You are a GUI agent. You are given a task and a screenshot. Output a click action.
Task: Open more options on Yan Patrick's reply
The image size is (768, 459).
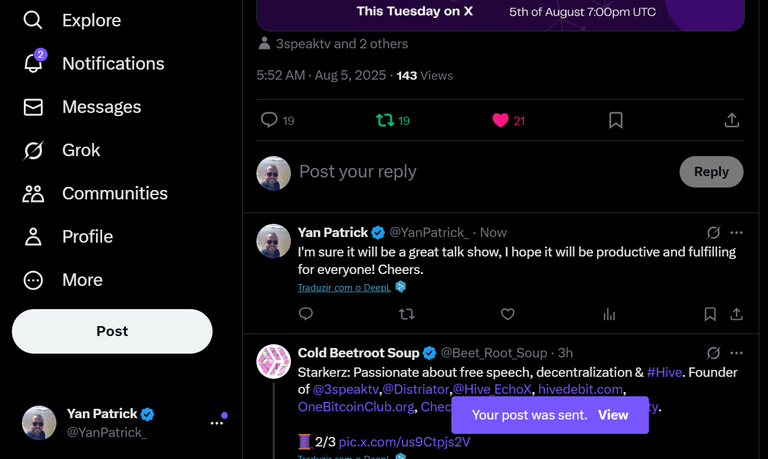(x=736, y=233)
